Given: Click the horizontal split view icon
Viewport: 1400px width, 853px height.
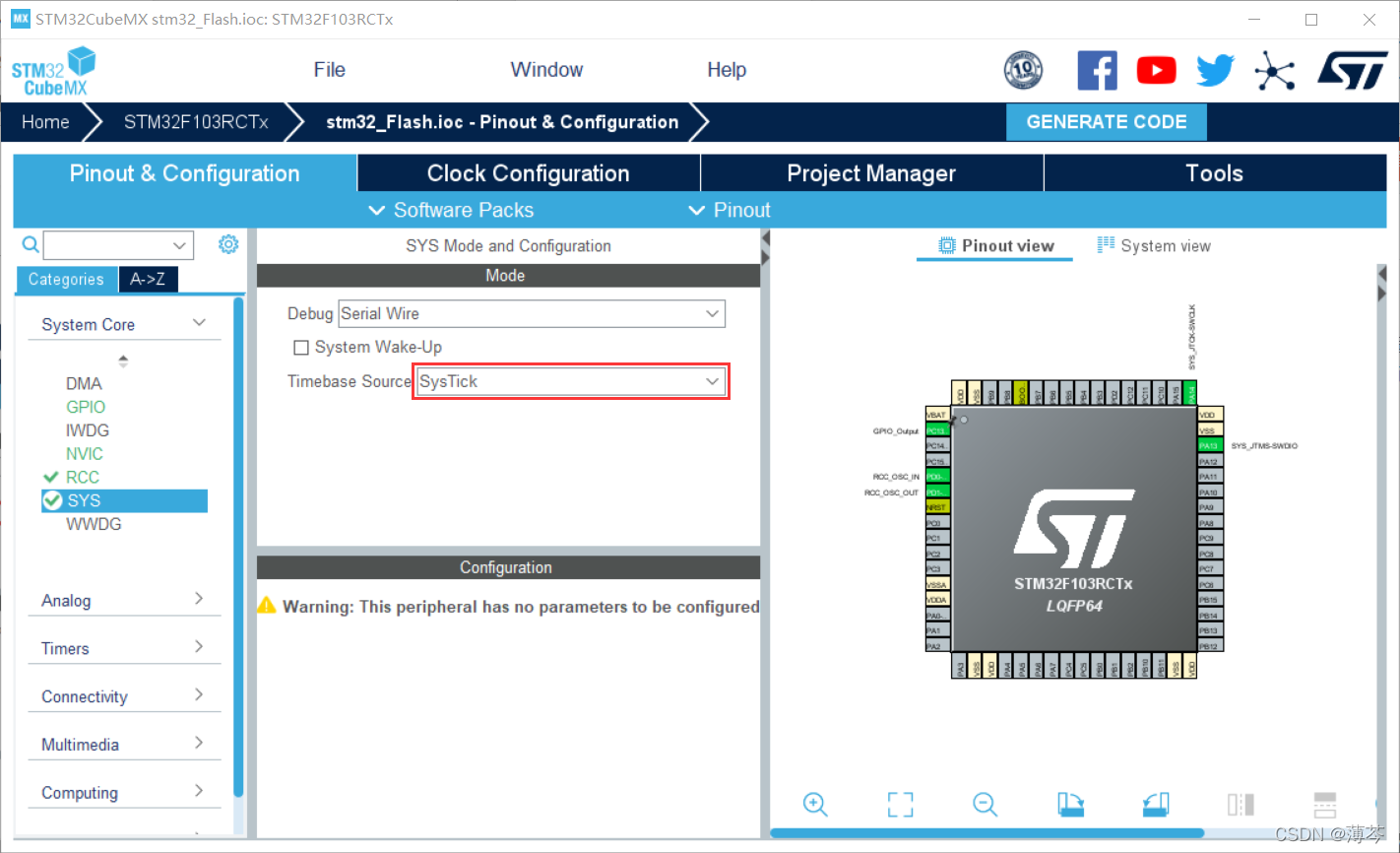Looking at the screenshot, I should (1325, 804).
